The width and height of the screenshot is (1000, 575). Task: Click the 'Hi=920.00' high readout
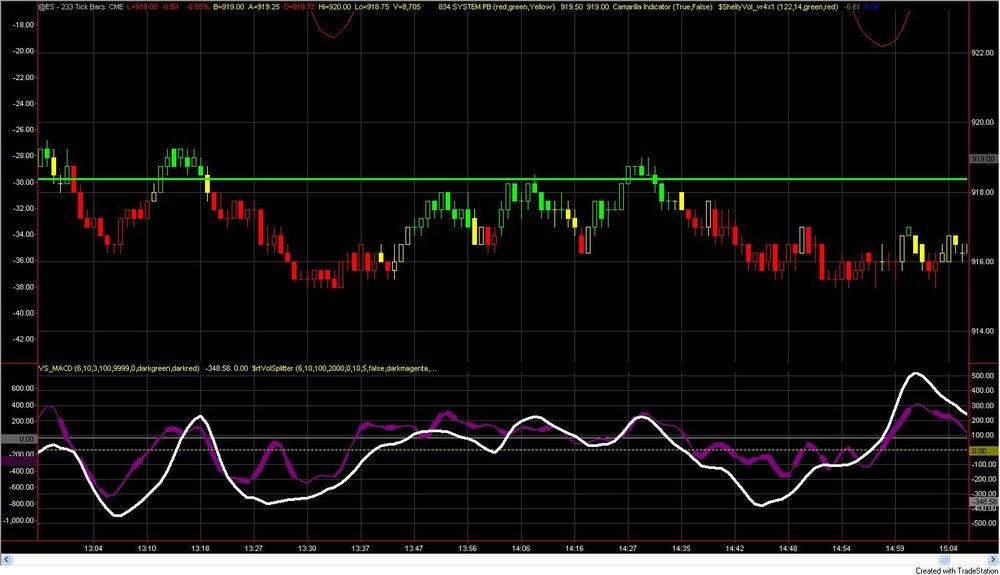pyautogui.click(x=335, y=7)
